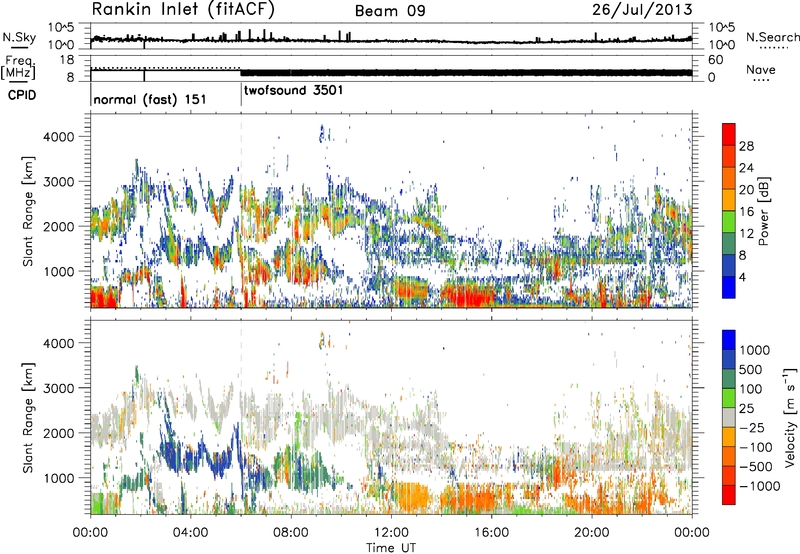
Task: Click the '28' tick on the Power colorbar
Action: [x=746, y=146]
